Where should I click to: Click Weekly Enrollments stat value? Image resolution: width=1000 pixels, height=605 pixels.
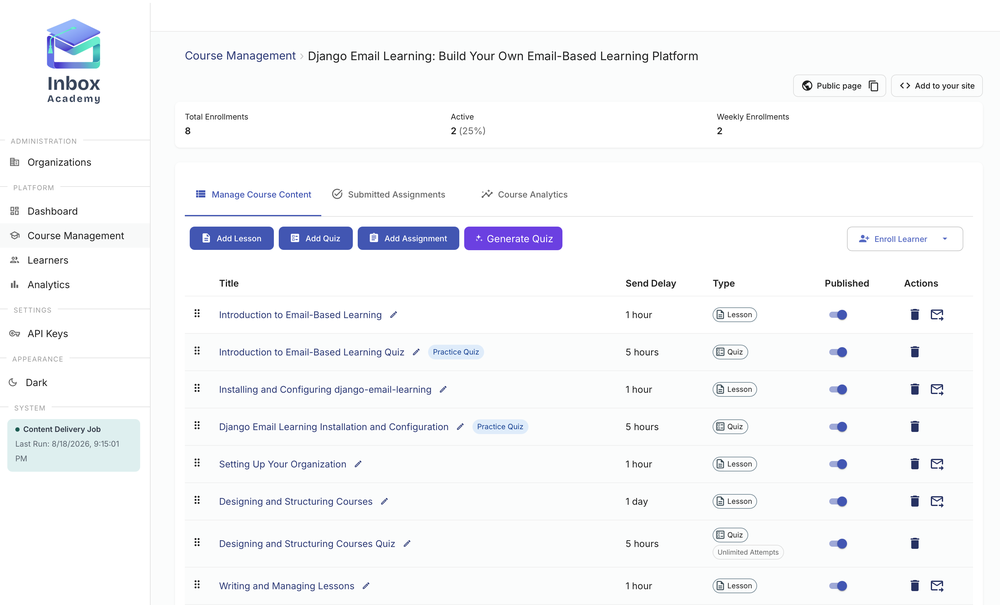719,131
